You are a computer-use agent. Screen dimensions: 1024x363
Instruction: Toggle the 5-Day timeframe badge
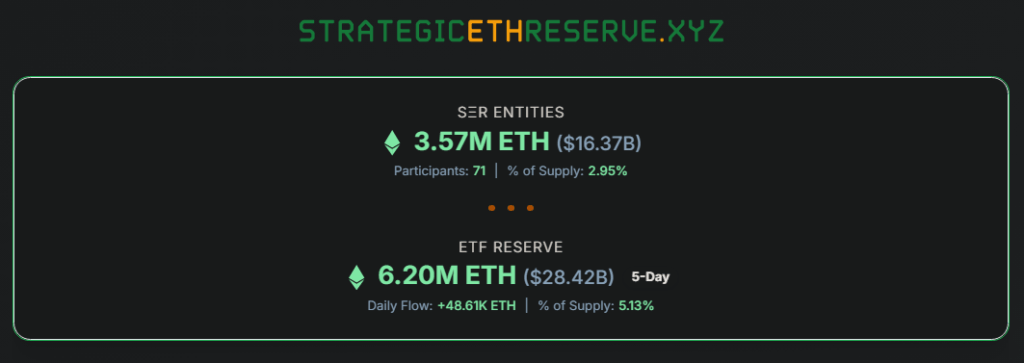pos(650,277)
